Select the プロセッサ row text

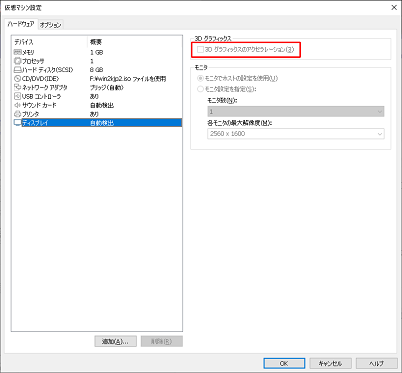[33, 61]
